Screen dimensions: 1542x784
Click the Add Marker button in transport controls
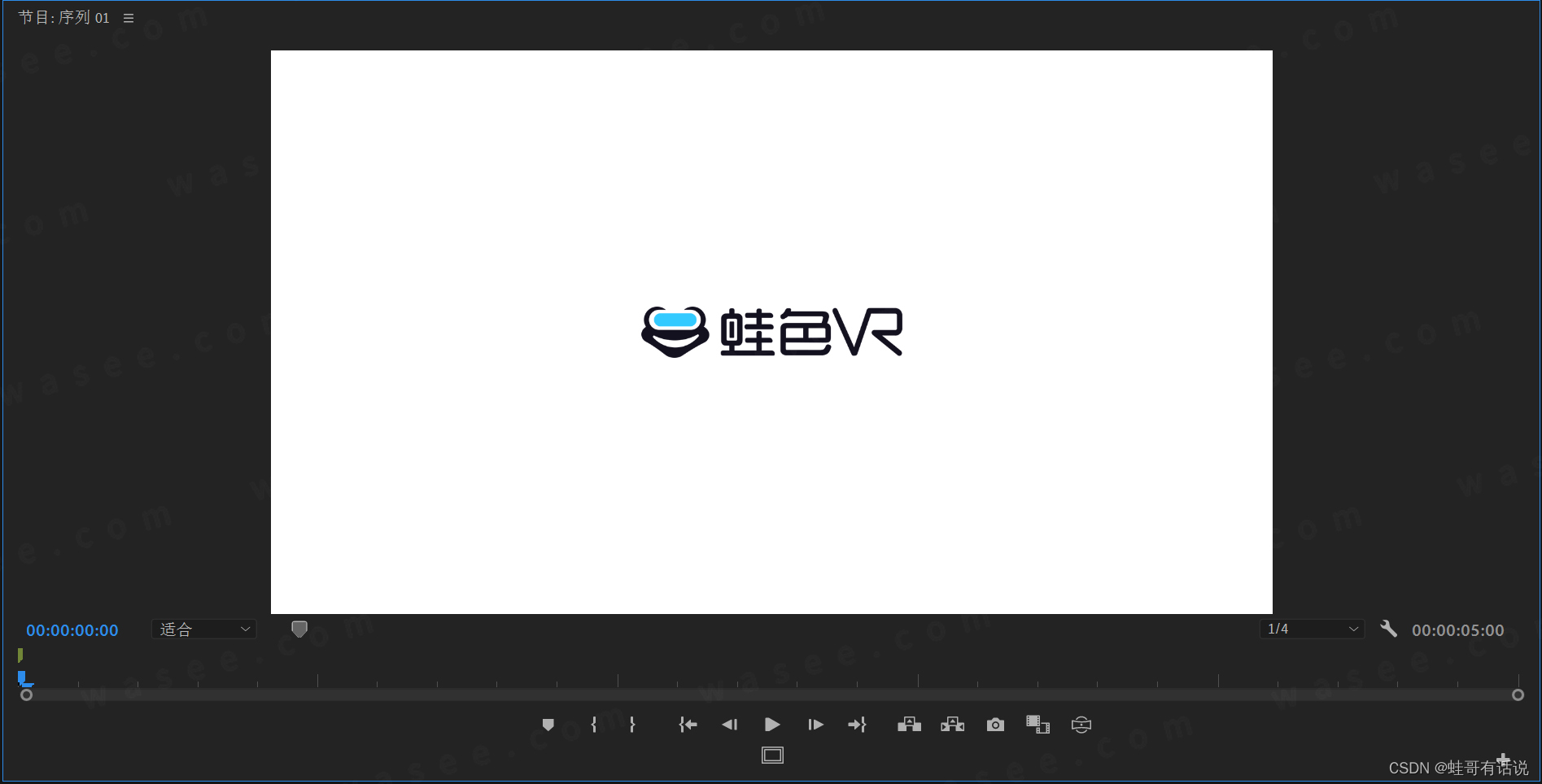[548, 725]
